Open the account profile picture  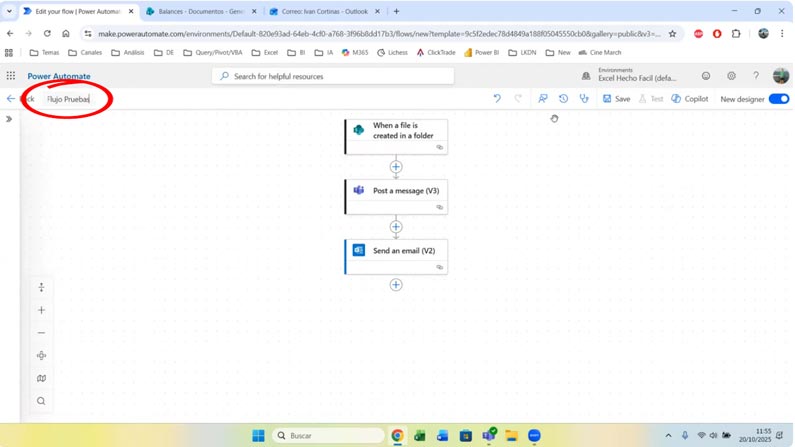click(781, 76)
